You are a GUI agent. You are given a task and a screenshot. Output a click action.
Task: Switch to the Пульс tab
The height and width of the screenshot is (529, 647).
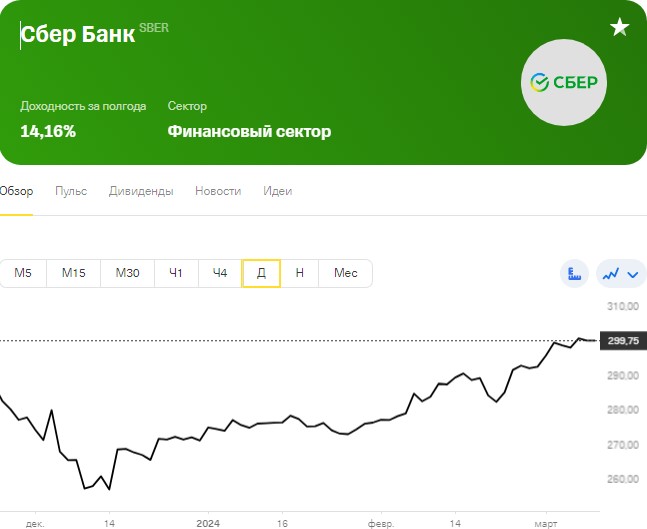[71, 191]
